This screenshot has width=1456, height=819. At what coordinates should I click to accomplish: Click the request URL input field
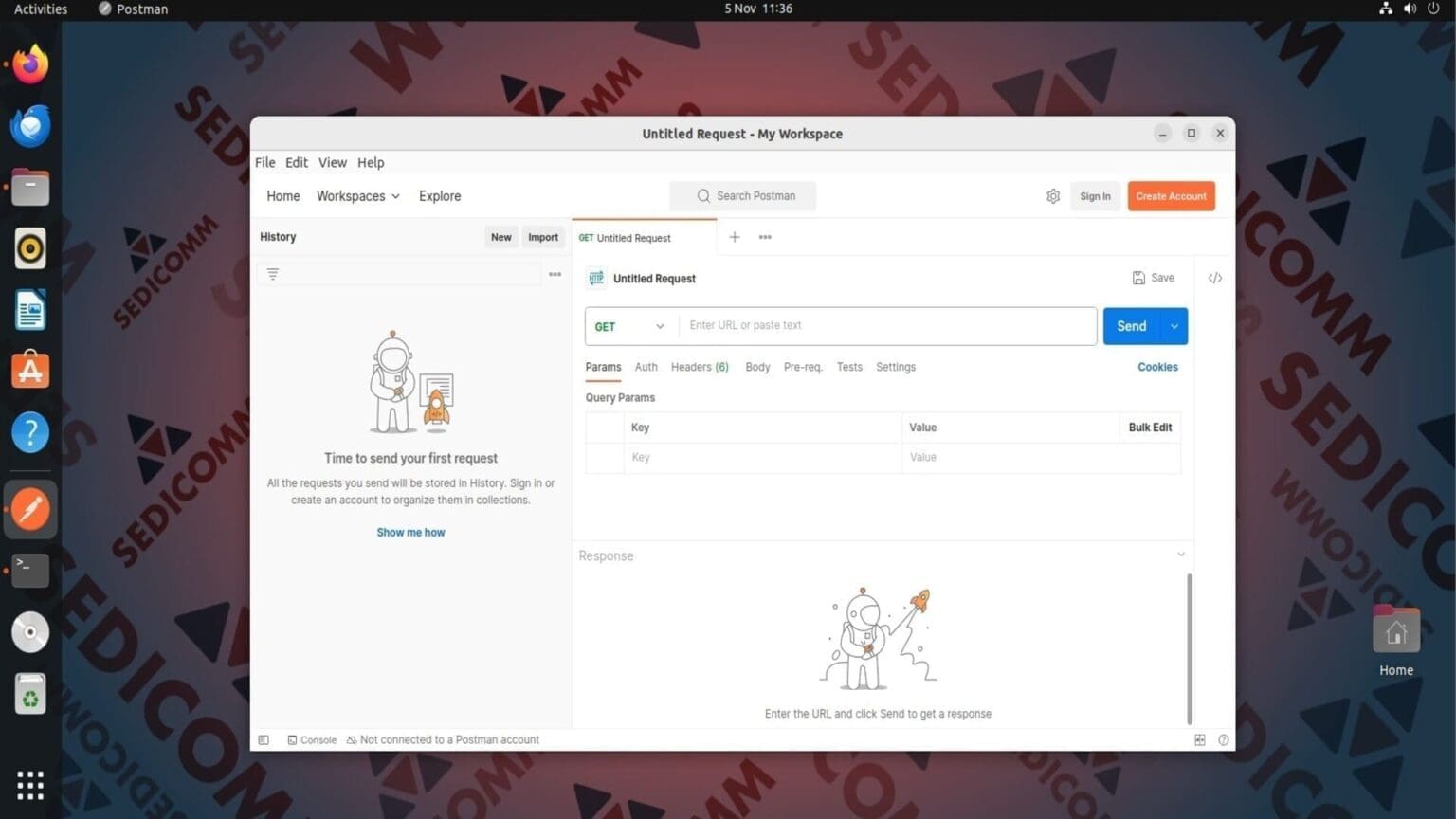(x=888, y=326)
